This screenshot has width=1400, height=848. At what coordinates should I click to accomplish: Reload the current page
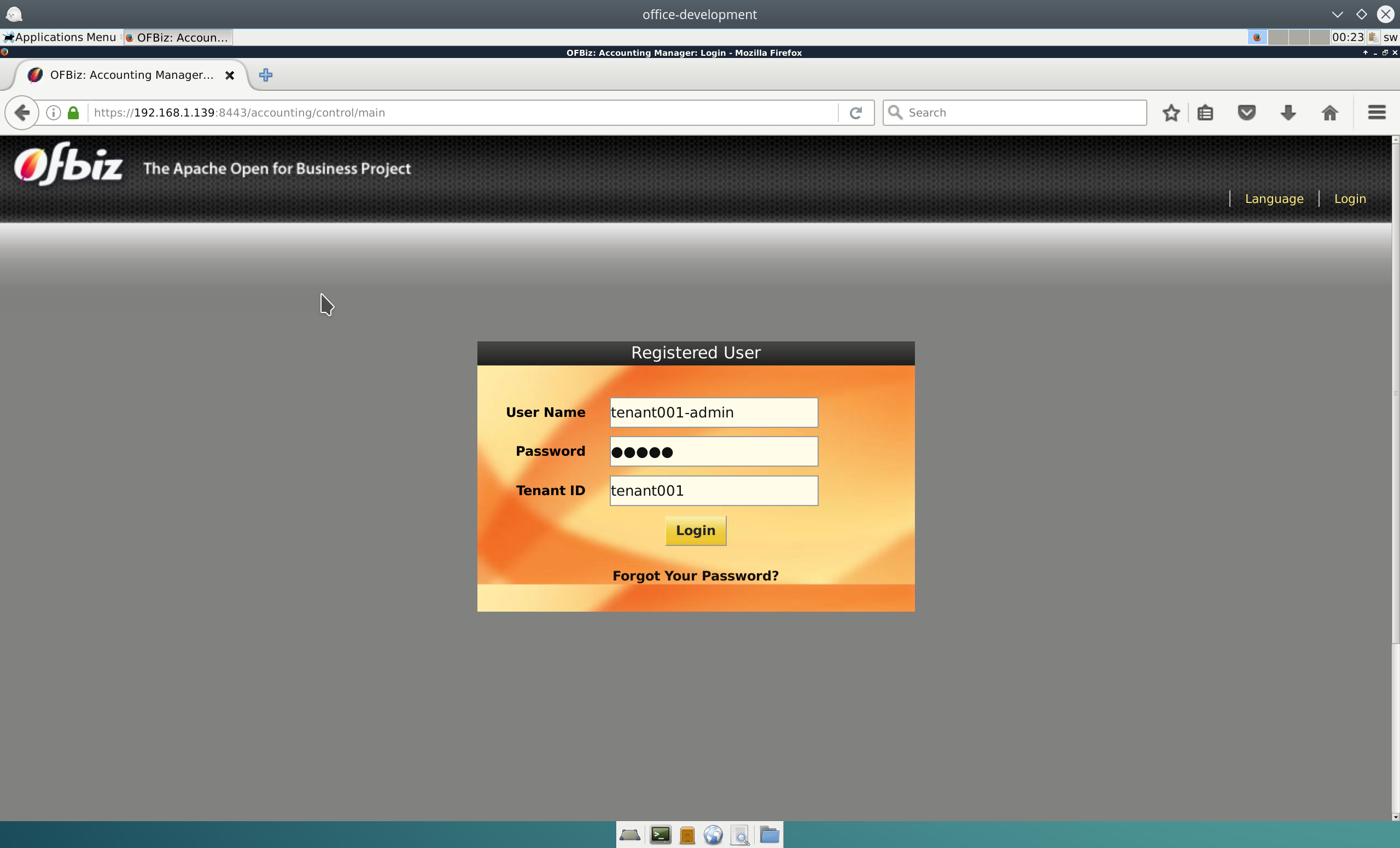[856, 113]
